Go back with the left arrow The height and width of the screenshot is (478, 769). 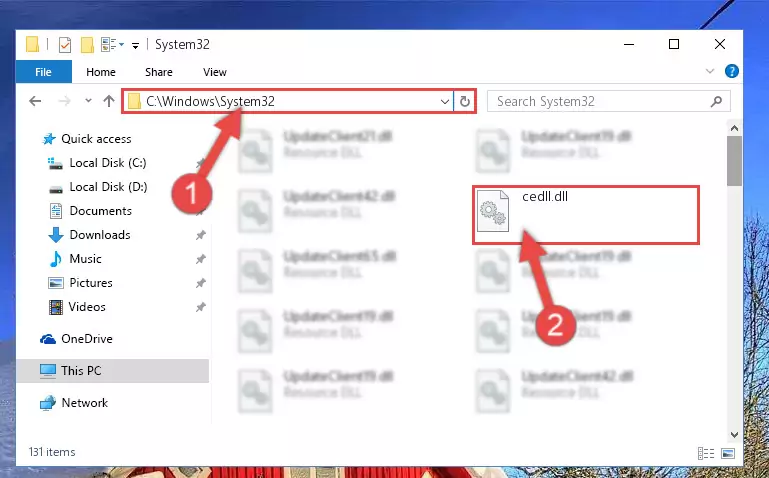[35, 101]
